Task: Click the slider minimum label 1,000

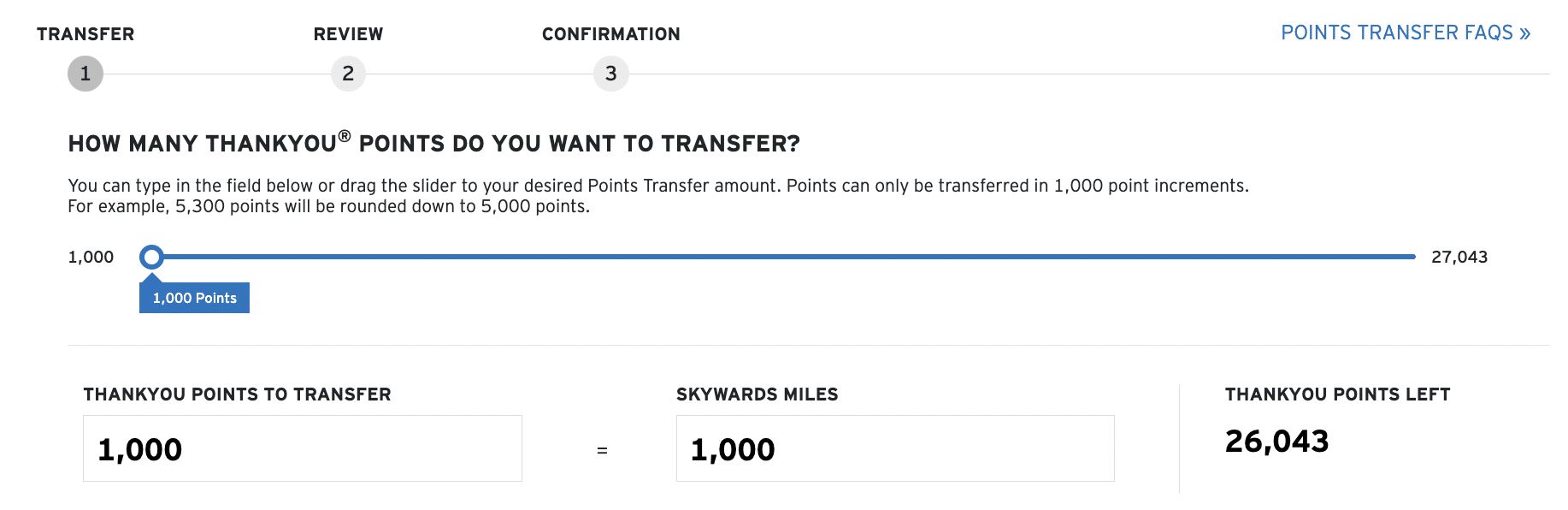Action: 91,257
